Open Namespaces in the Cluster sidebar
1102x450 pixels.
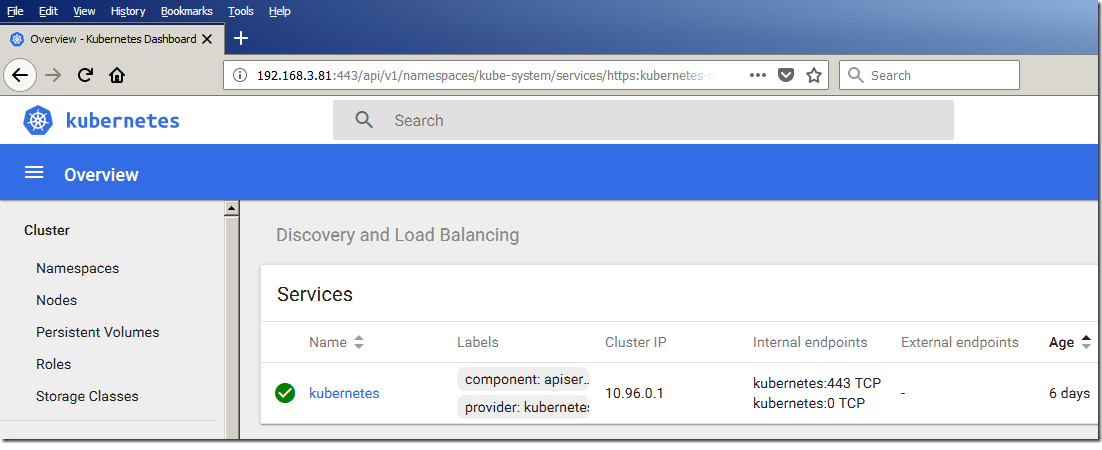coord(77,269)
